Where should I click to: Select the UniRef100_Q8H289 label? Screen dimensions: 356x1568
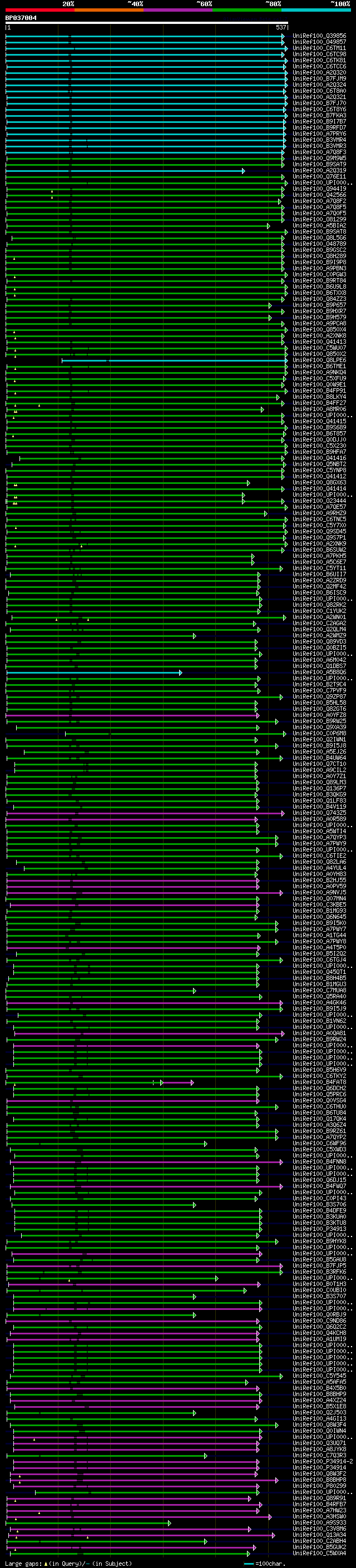[319, 256]
